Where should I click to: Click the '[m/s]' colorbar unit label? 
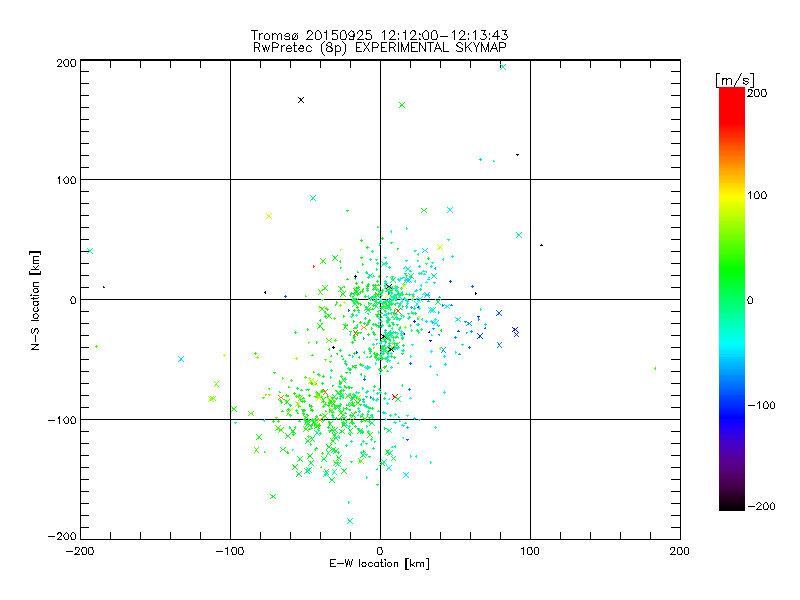[x=735, y=80]
